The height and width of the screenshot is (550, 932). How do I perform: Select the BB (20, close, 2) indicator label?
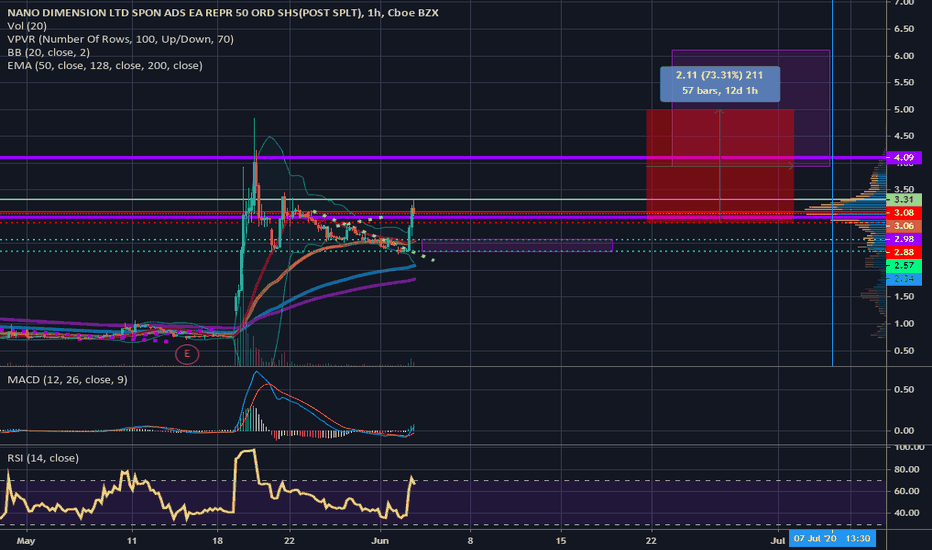48,52
